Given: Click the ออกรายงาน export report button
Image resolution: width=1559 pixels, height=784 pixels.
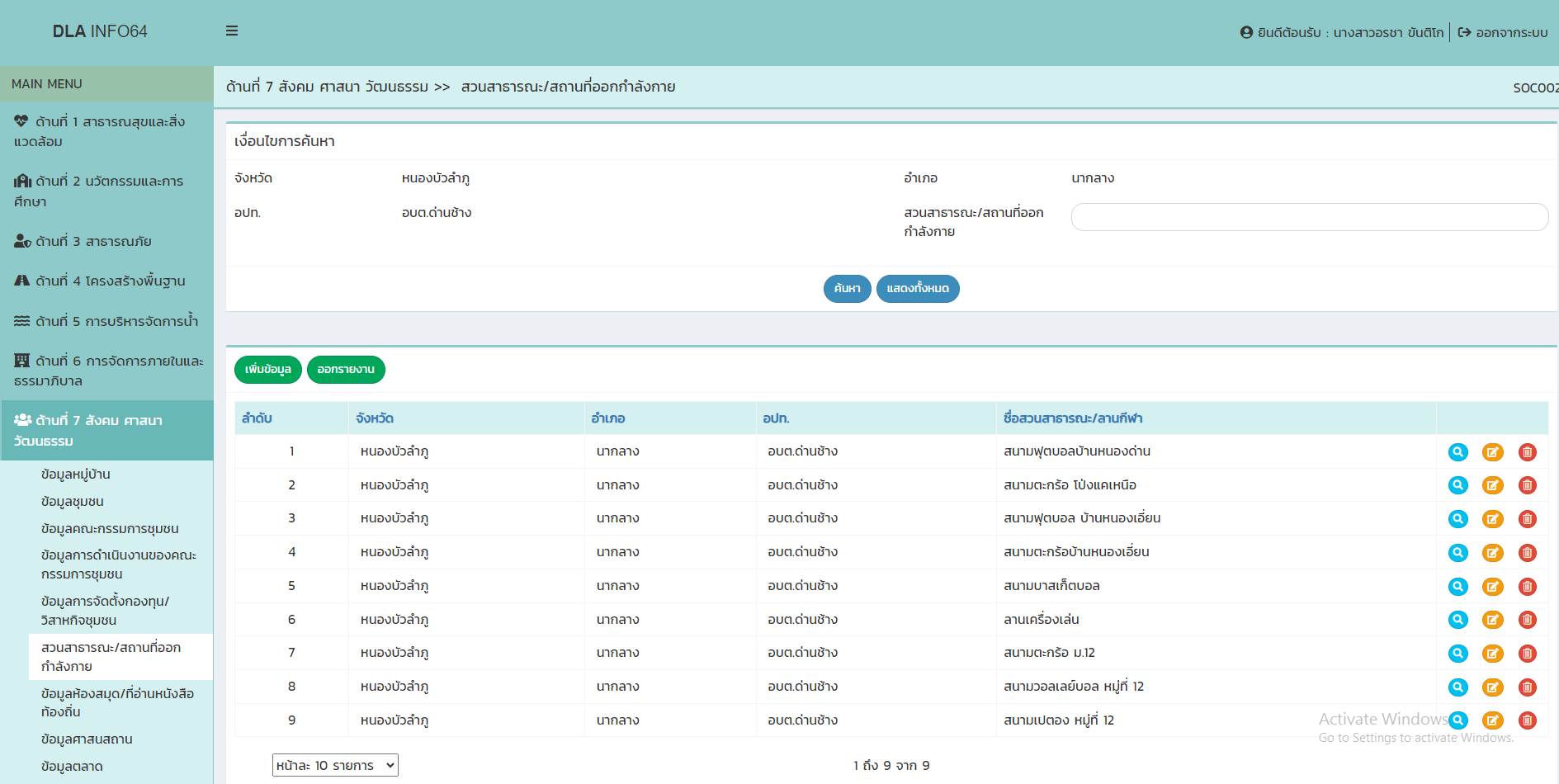Looking at the screenshot, I should tap(346, 370).
